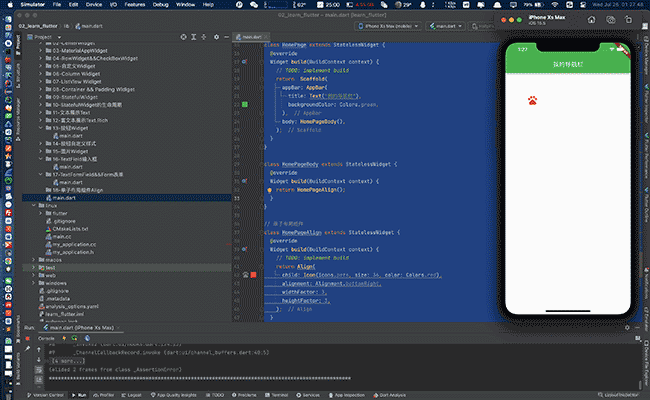Take Simulator screenshot with camera icon

[x=610, y=19]
